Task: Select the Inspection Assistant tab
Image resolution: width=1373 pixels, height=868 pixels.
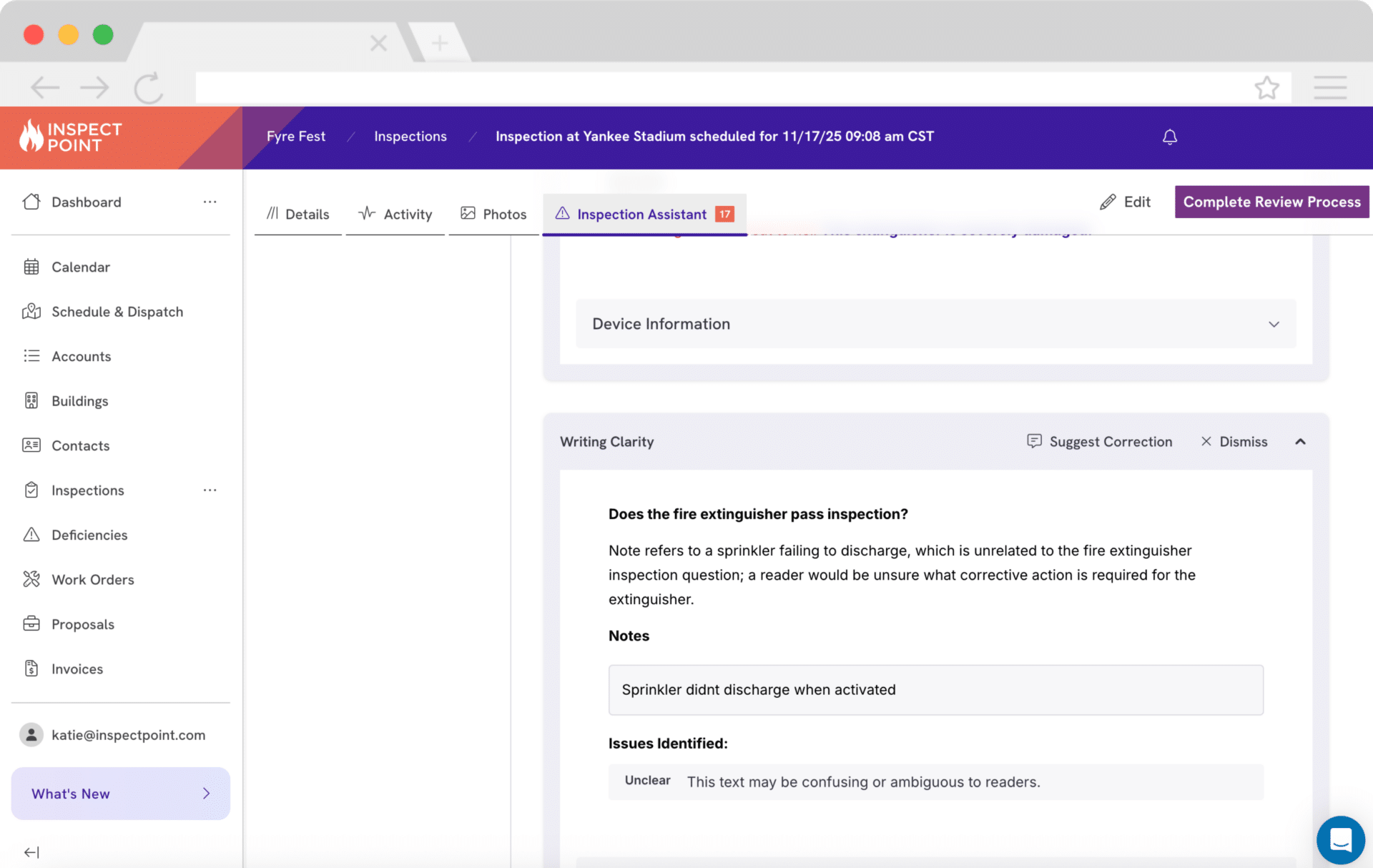Action: (x=644, y=214)
